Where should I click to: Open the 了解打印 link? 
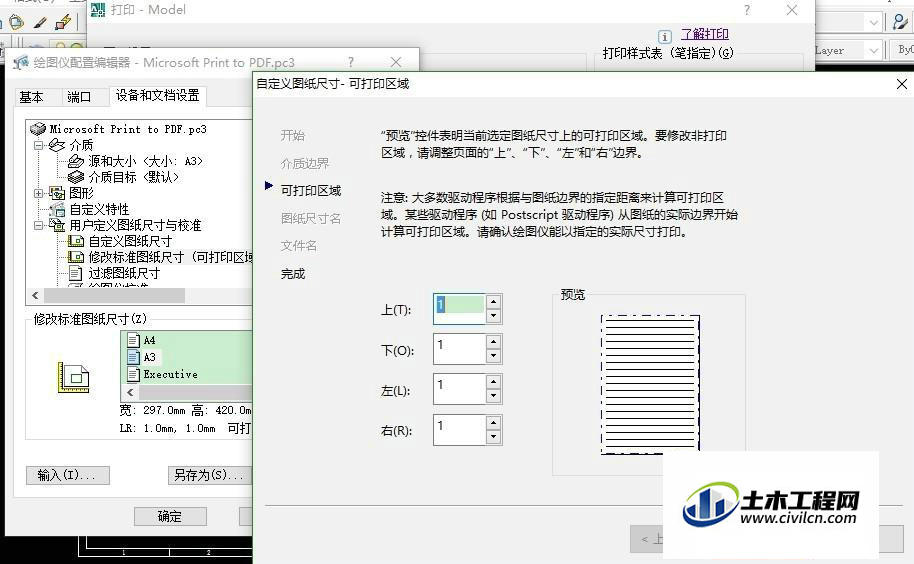click(x=705, y=34)
